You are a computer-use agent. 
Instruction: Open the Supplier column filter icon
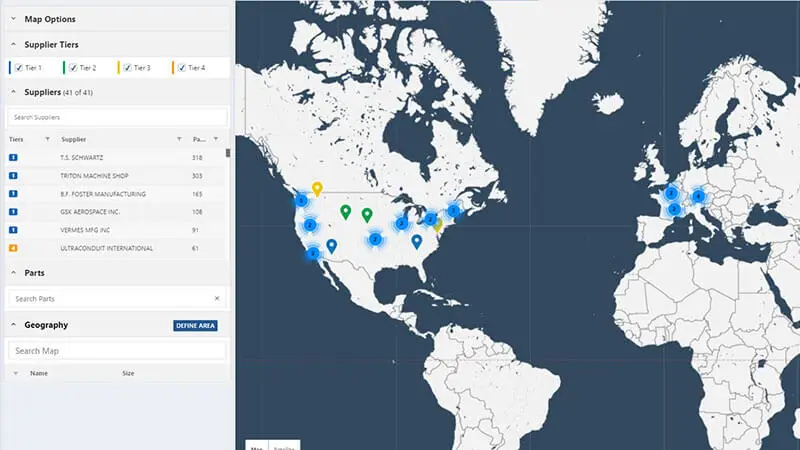(x=179, y=139)
